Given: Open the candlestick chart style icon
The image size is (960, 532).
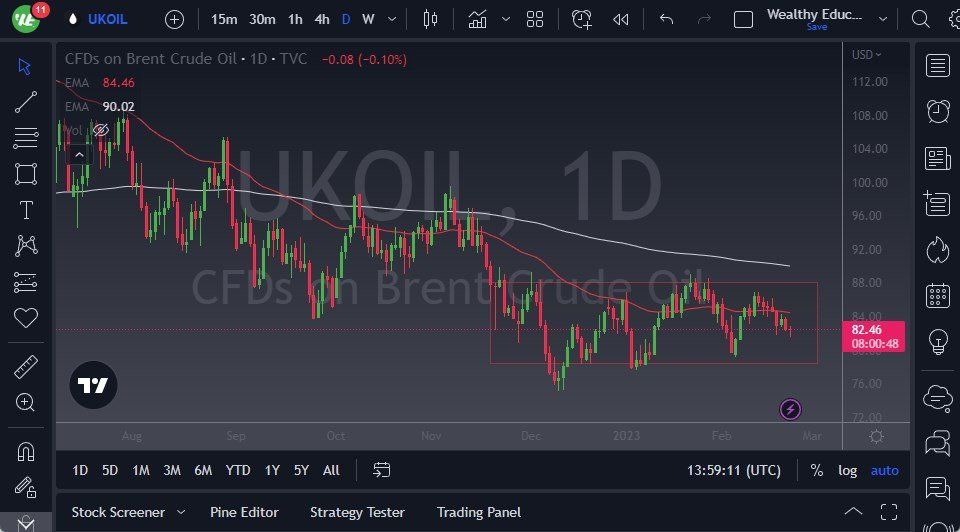Looking at the screenshot, I should pos(431,19).
